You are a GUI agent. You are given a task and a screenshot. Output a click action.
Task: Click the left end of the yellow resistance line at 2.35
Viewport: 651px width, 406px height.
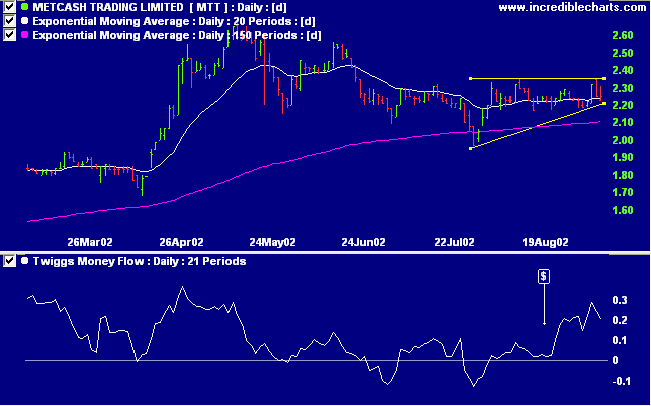click(x=470, y=78)
